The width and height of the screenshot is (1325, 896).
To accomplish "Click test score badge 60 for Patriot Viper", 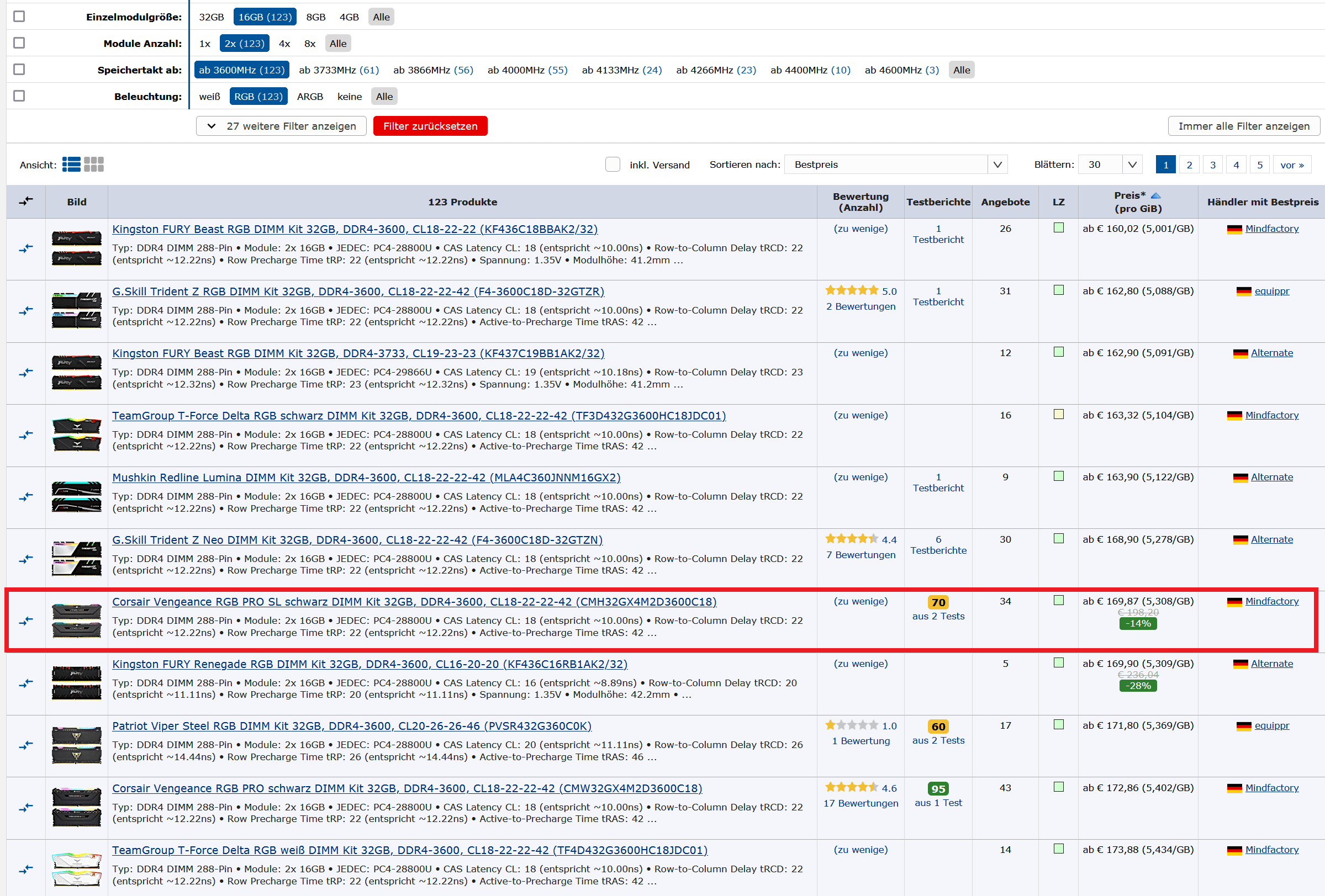I will point(938,727).
